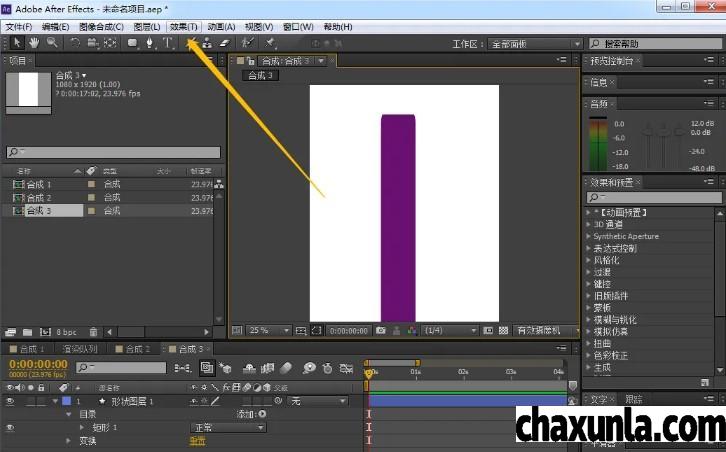Screen dimensions: 726x452
Task: Select the Rotation tool
Action: pyautogui.click(x=75, y=43)
